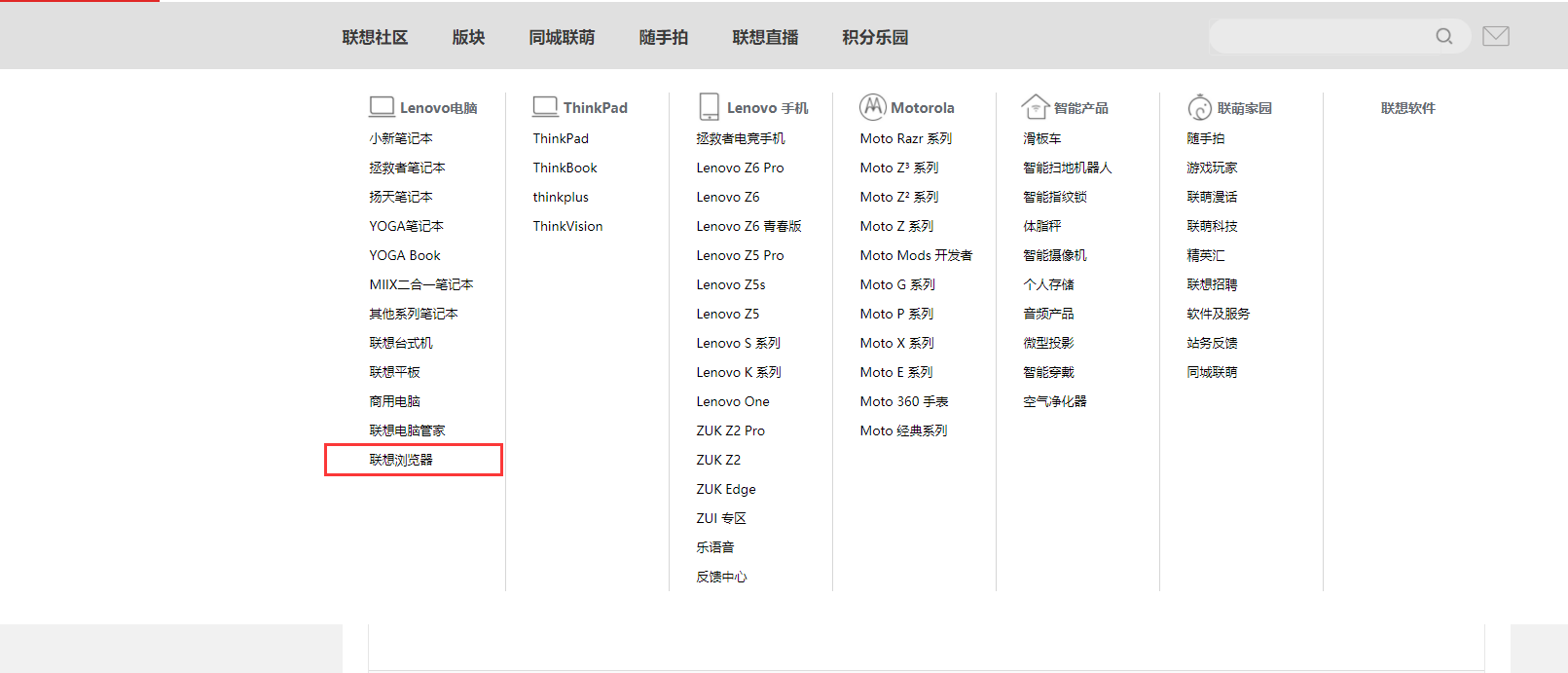Open 站务反馈 link
This screenshot has height=673, width=1568.
coord(1213,343)
